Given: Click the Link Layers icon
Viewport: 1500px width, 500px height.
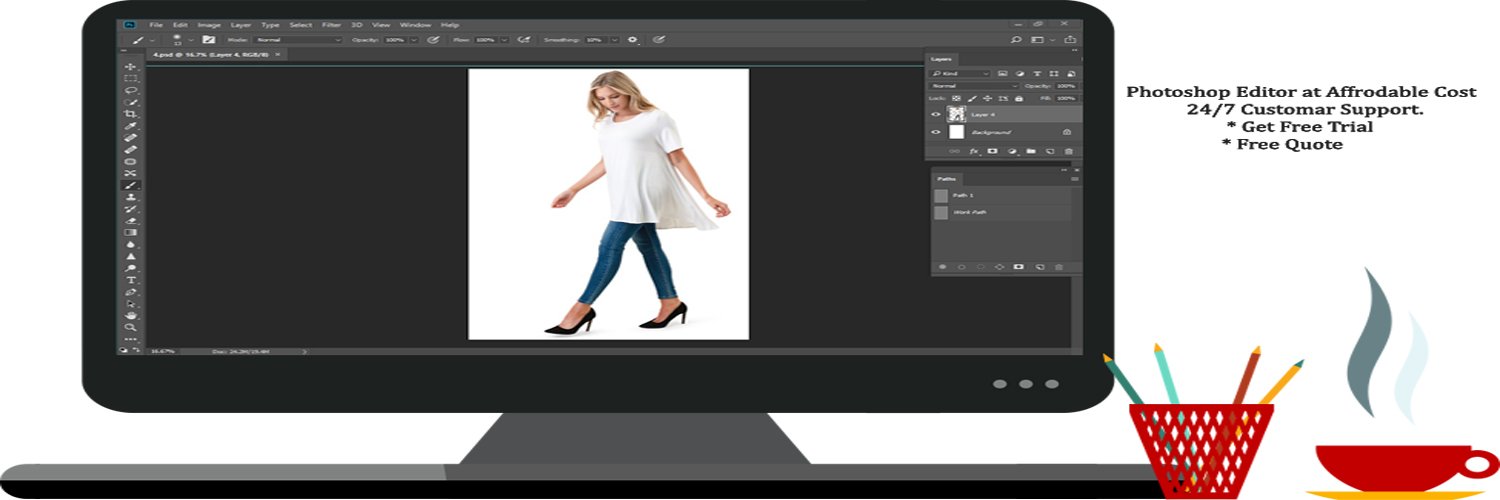Looking at the screenshot, I should point(954,151).
